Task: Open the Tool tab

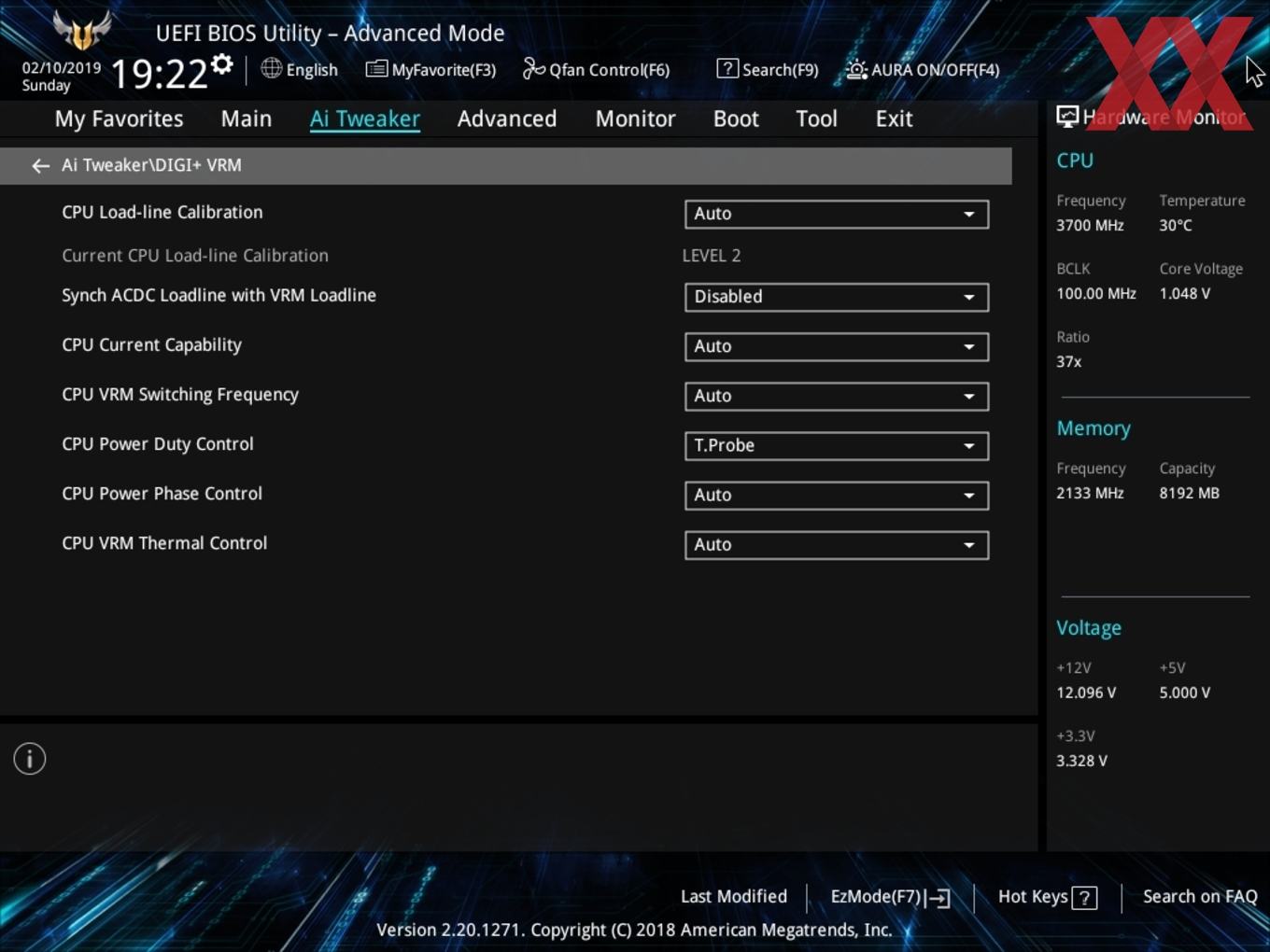Action: click(x=816, y=119)
